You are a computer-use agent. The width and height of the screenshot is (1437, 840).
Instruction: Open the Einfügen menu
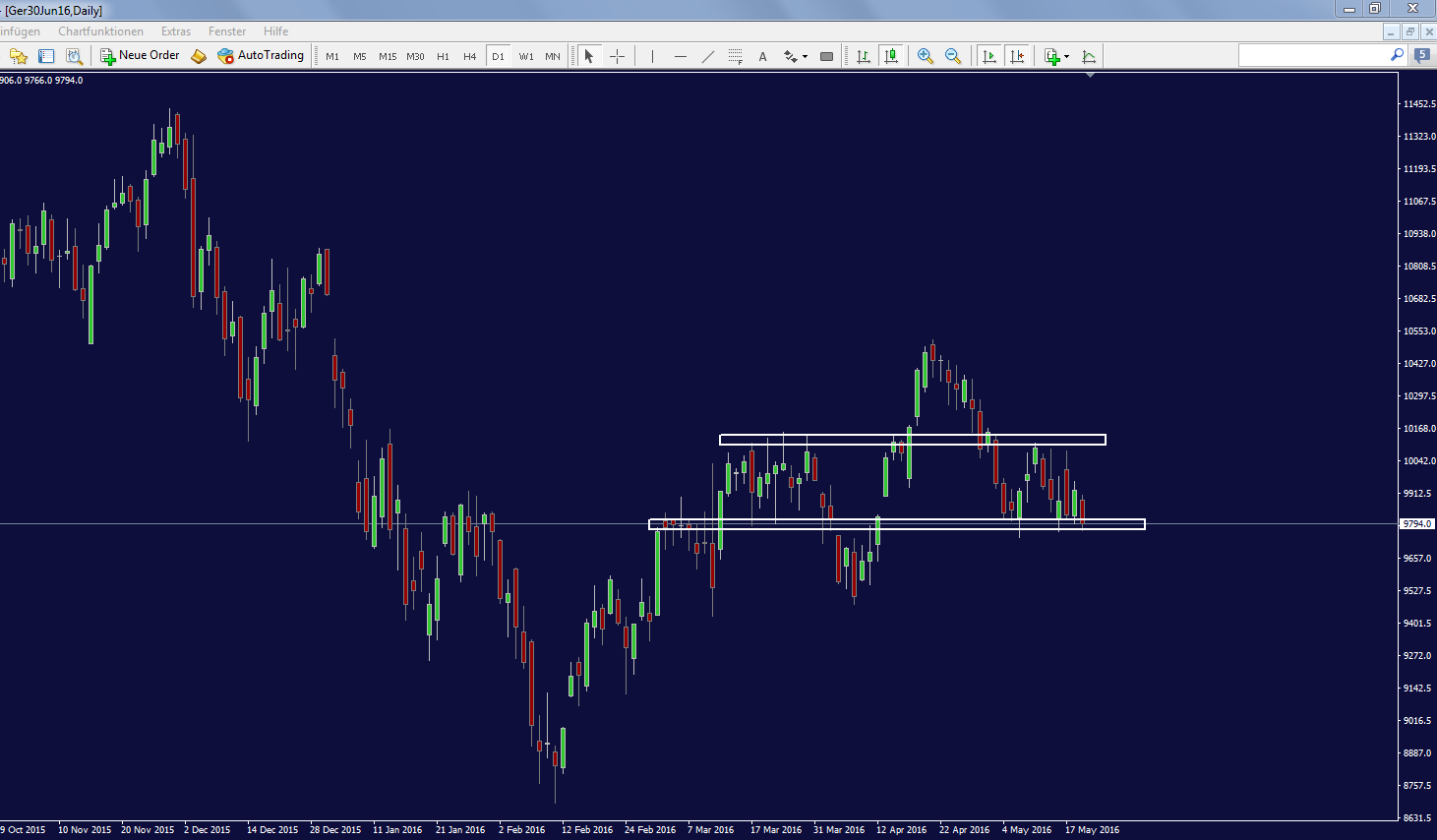coord(21,31)
